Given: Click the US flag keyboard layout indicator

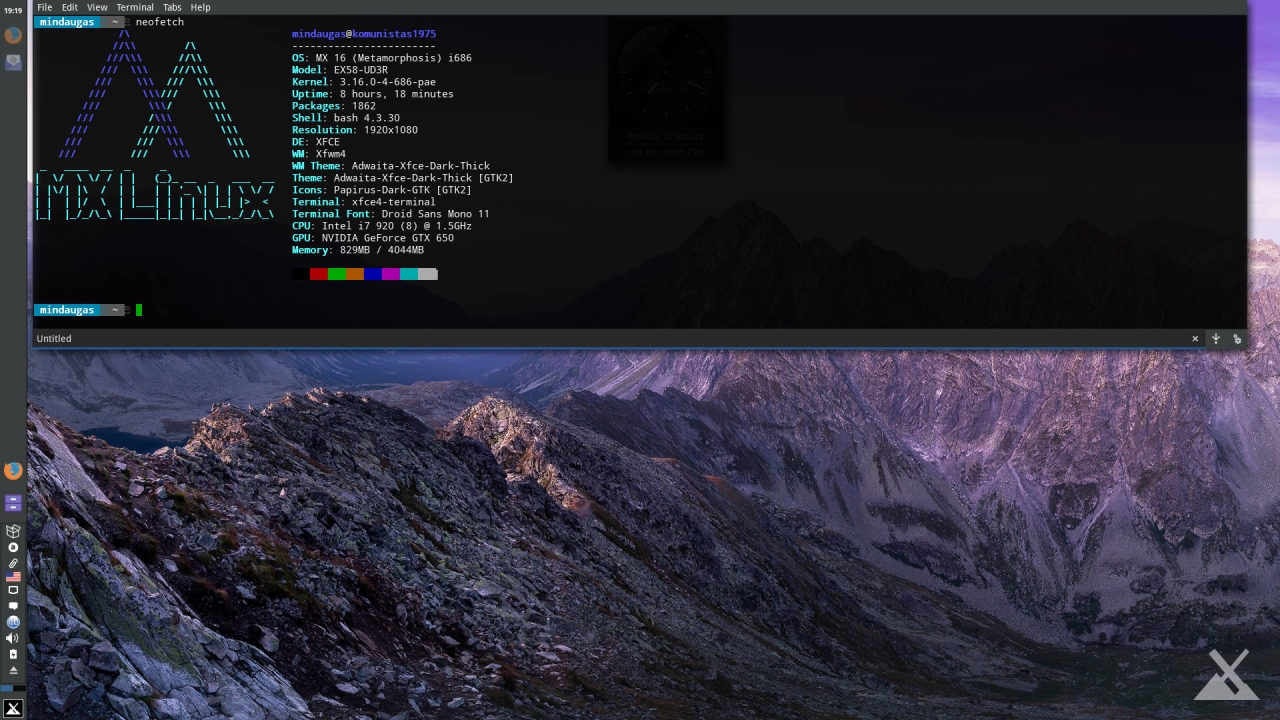Looking at the screenshot, I should click(13, 577).
